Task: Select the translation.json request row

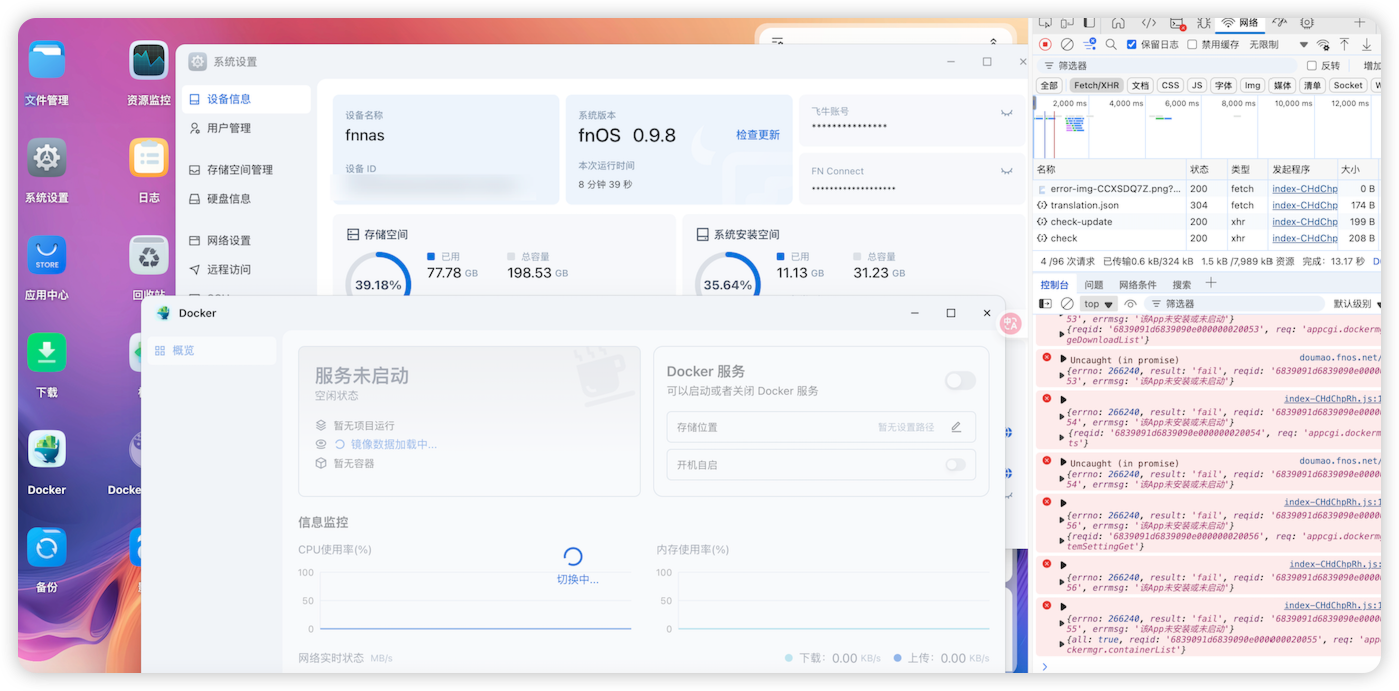Action: (1208, 205)
